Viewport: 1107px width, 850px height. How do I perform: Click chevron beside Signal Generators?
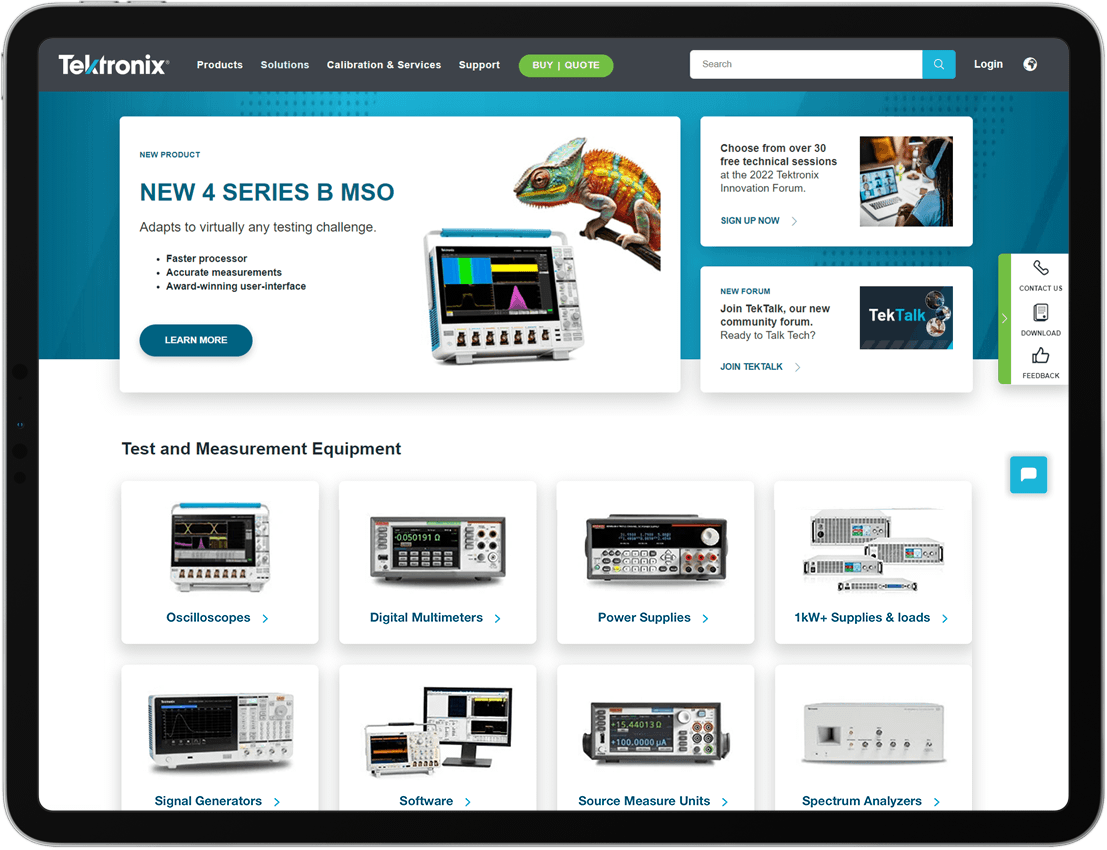coord(277,802)
